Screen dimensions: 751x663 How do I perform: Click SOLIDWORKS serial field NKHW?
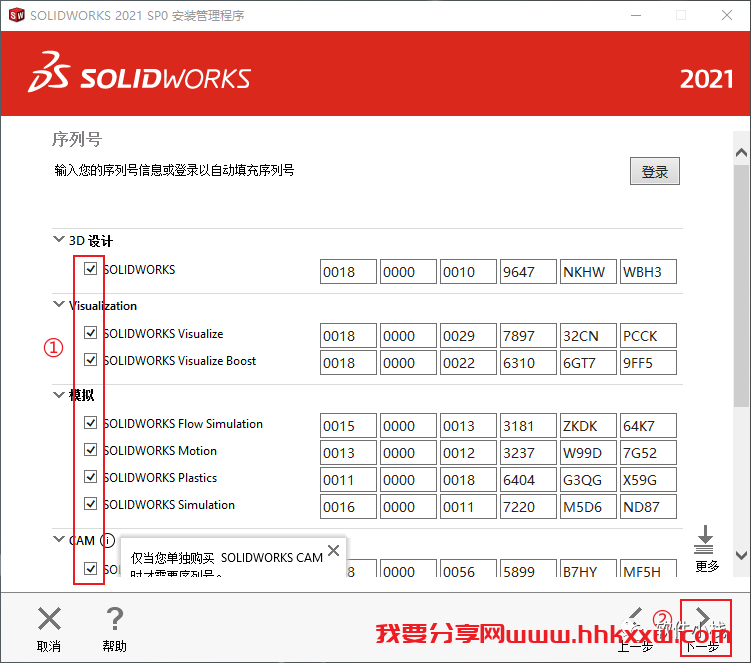pyautogui.click(x=588, y=272)
